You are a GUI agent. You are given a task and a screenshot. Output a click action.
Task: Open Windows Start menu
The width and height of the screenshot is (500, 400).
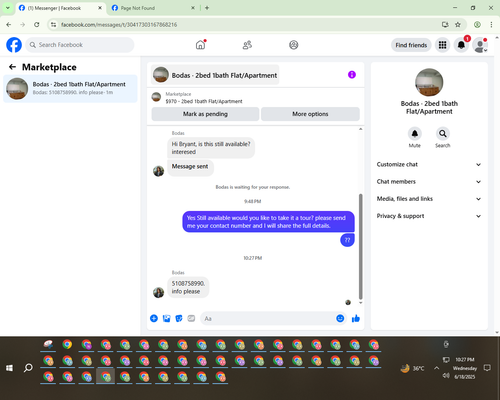pyautogui.click(x=9, y=368)
